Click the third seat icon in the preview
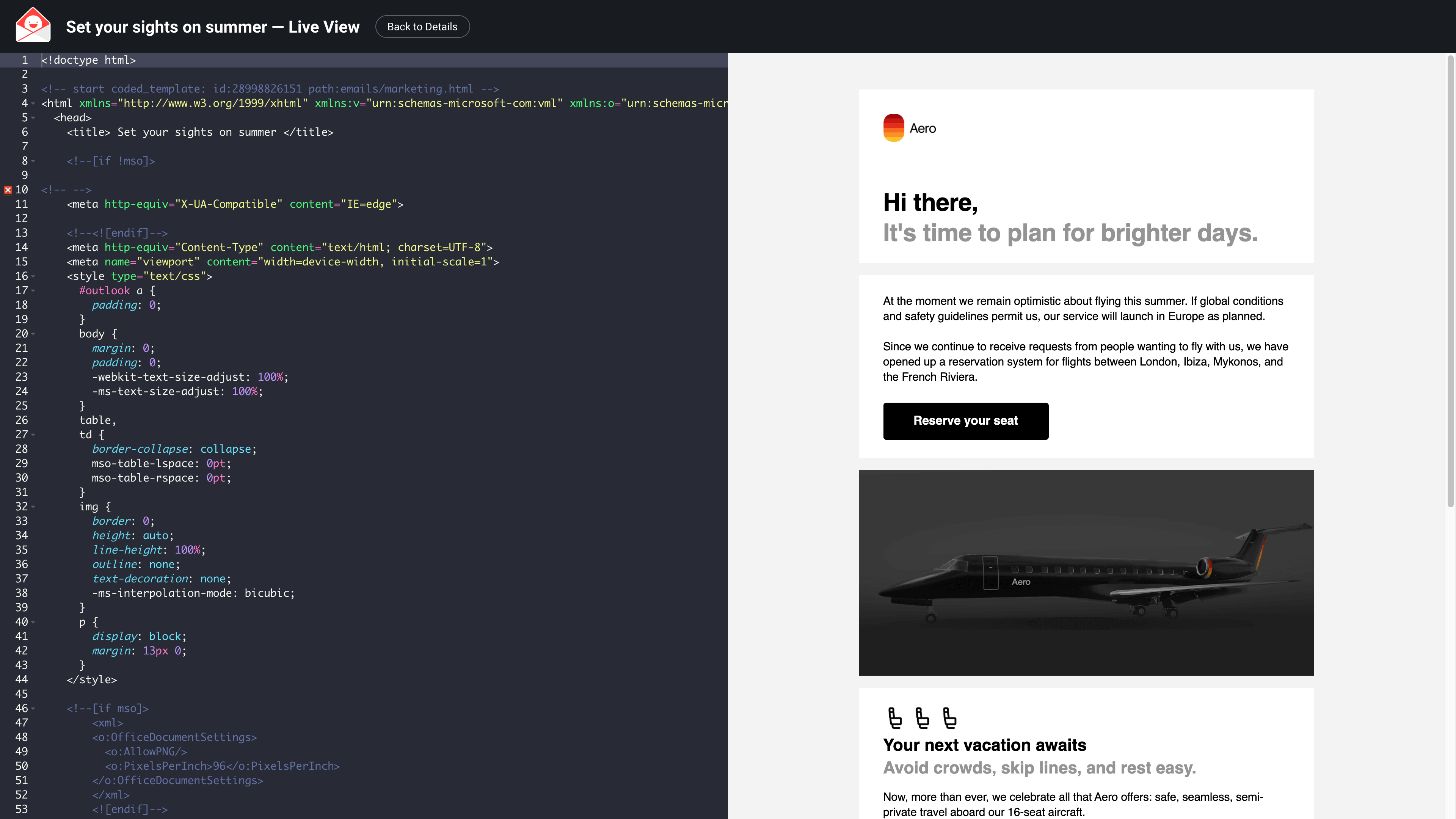The width and height of the screenshot is (1456, 819). 949,718
